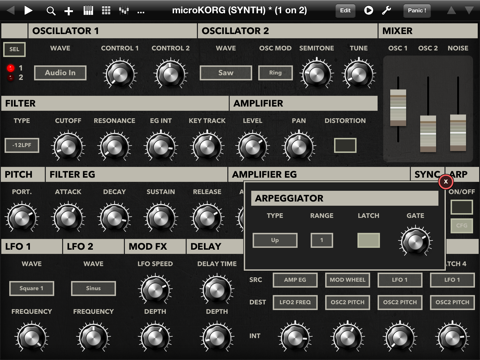Click the Portamento knob

[22, 218]
